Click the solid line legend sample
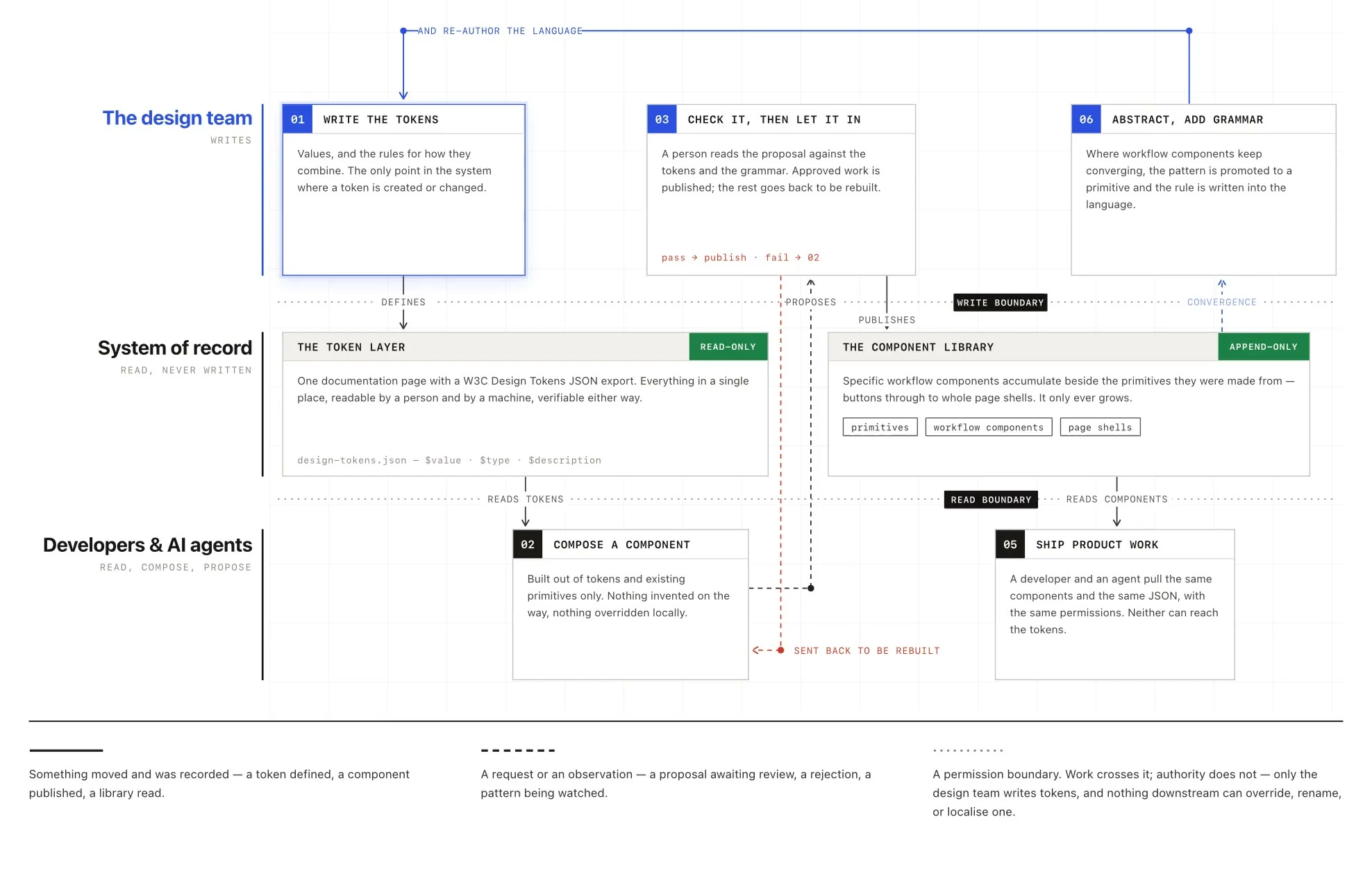 click(66, 750)
